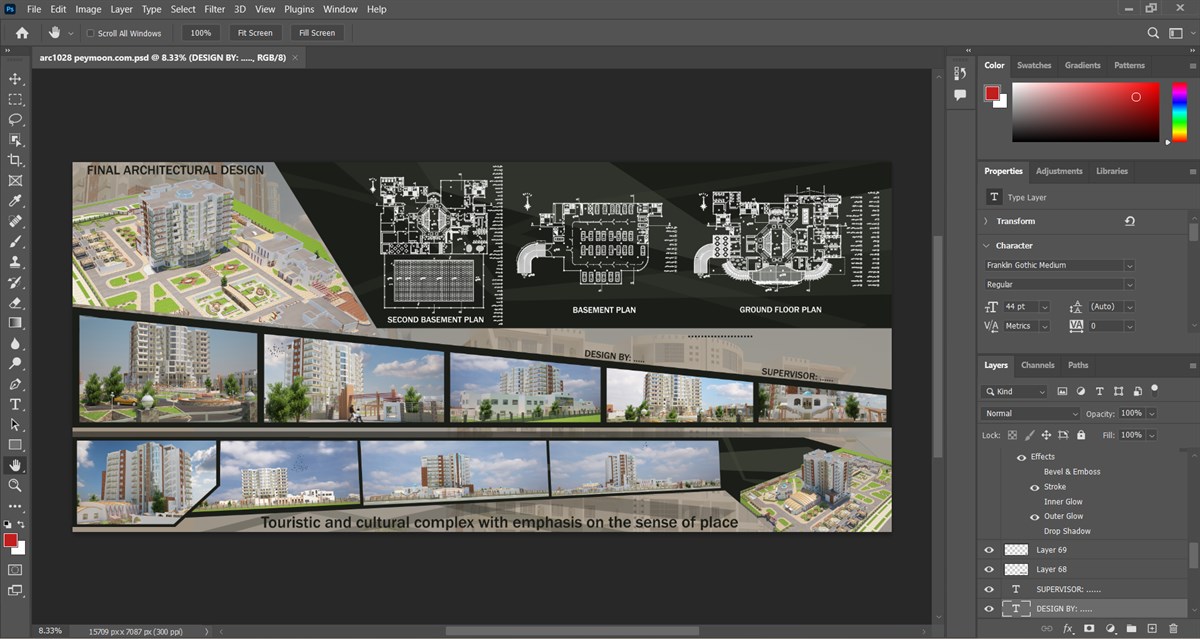Click the red foreground color swatch in toolbar

(x=10, y=540)
